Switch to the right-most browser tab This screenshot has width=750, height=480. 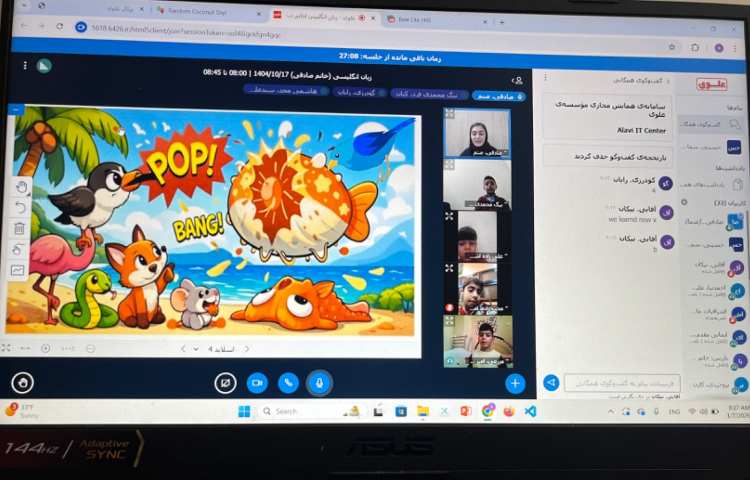point(437,20)
